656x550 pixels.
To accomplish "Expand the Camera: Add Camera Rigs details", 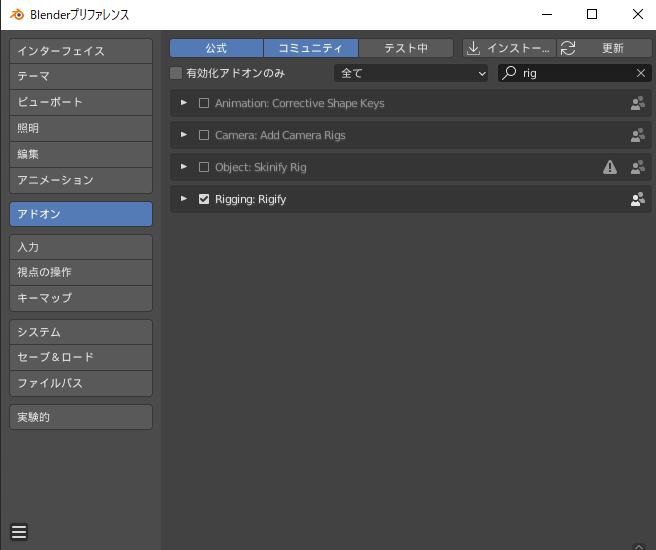I will point(184,135).
